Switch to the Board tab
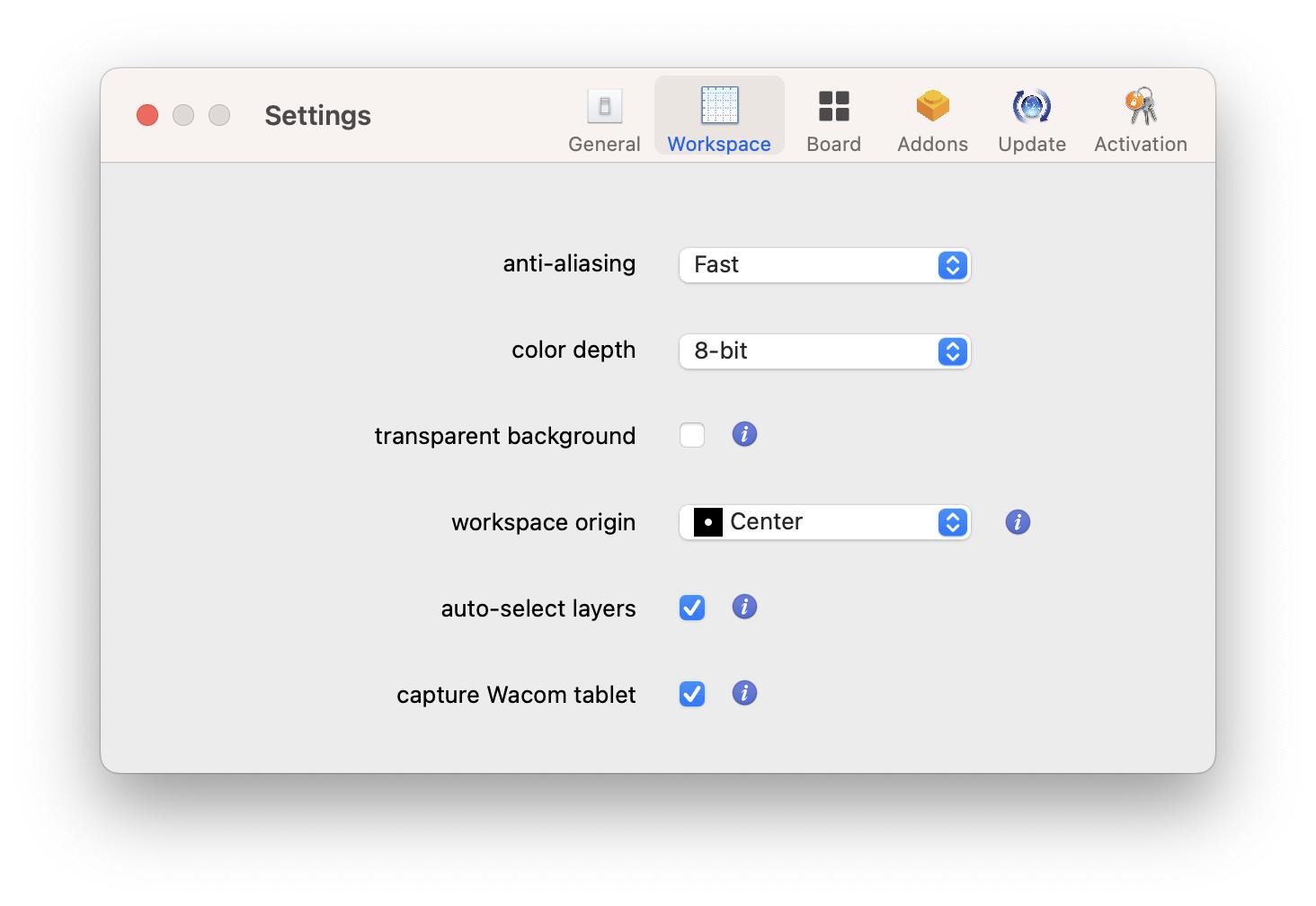The height and width of the screenshot is (906, 1316). tap(833, 119)
